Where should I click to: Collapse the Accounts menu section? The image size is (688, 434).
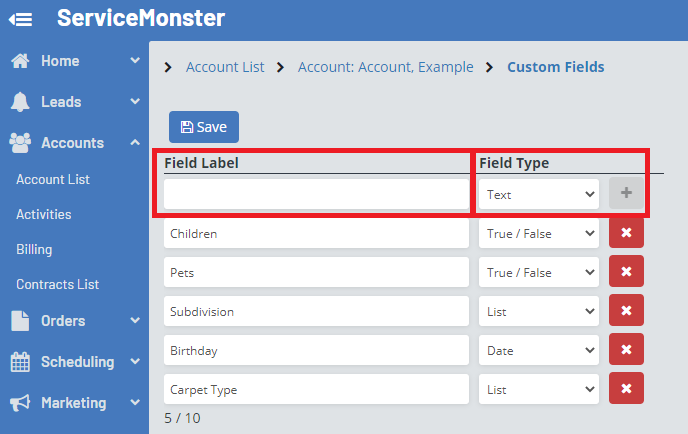pos(135,143)
